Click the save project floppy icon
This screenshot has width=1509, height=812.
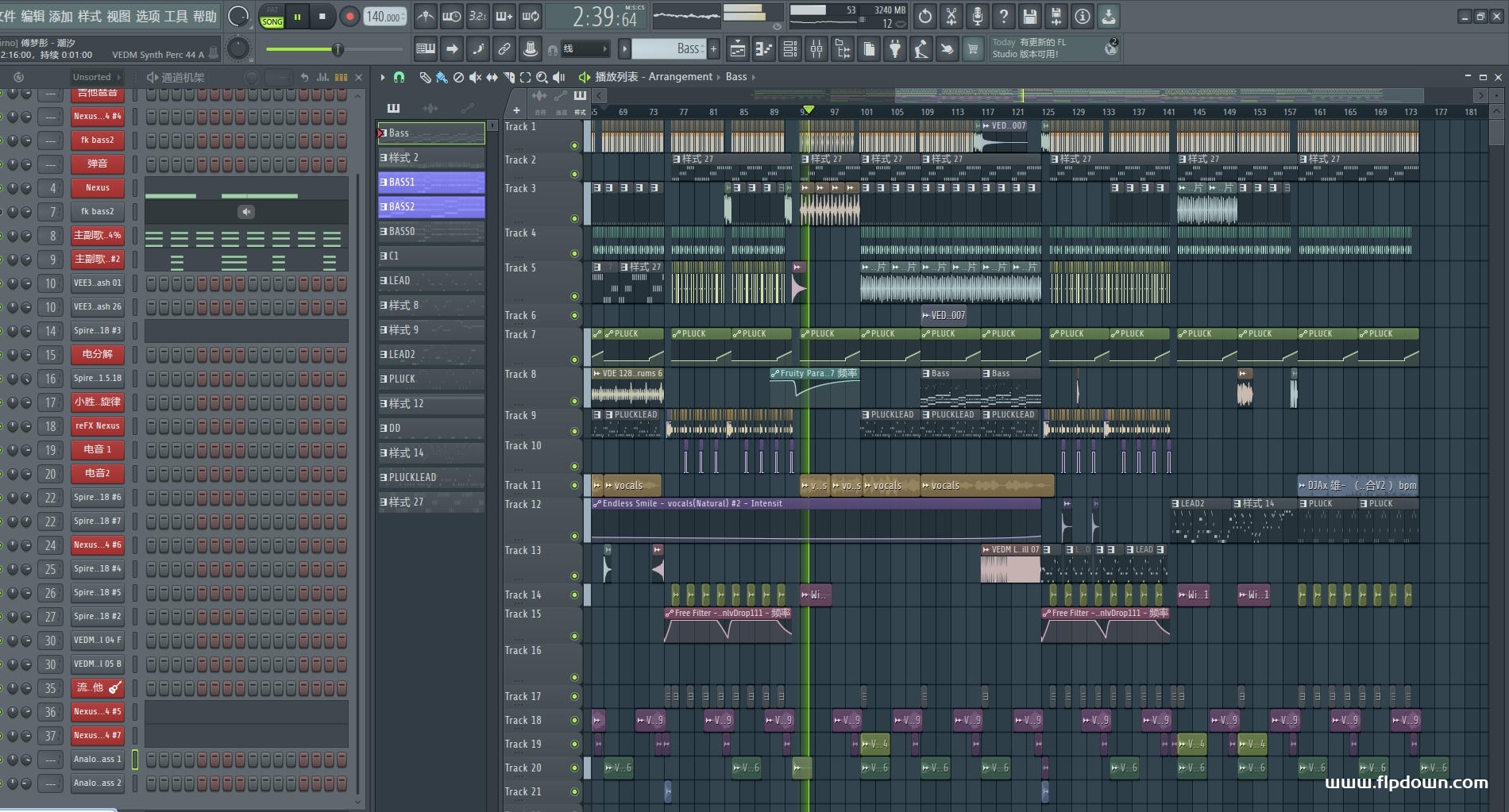pos(1029,16)
